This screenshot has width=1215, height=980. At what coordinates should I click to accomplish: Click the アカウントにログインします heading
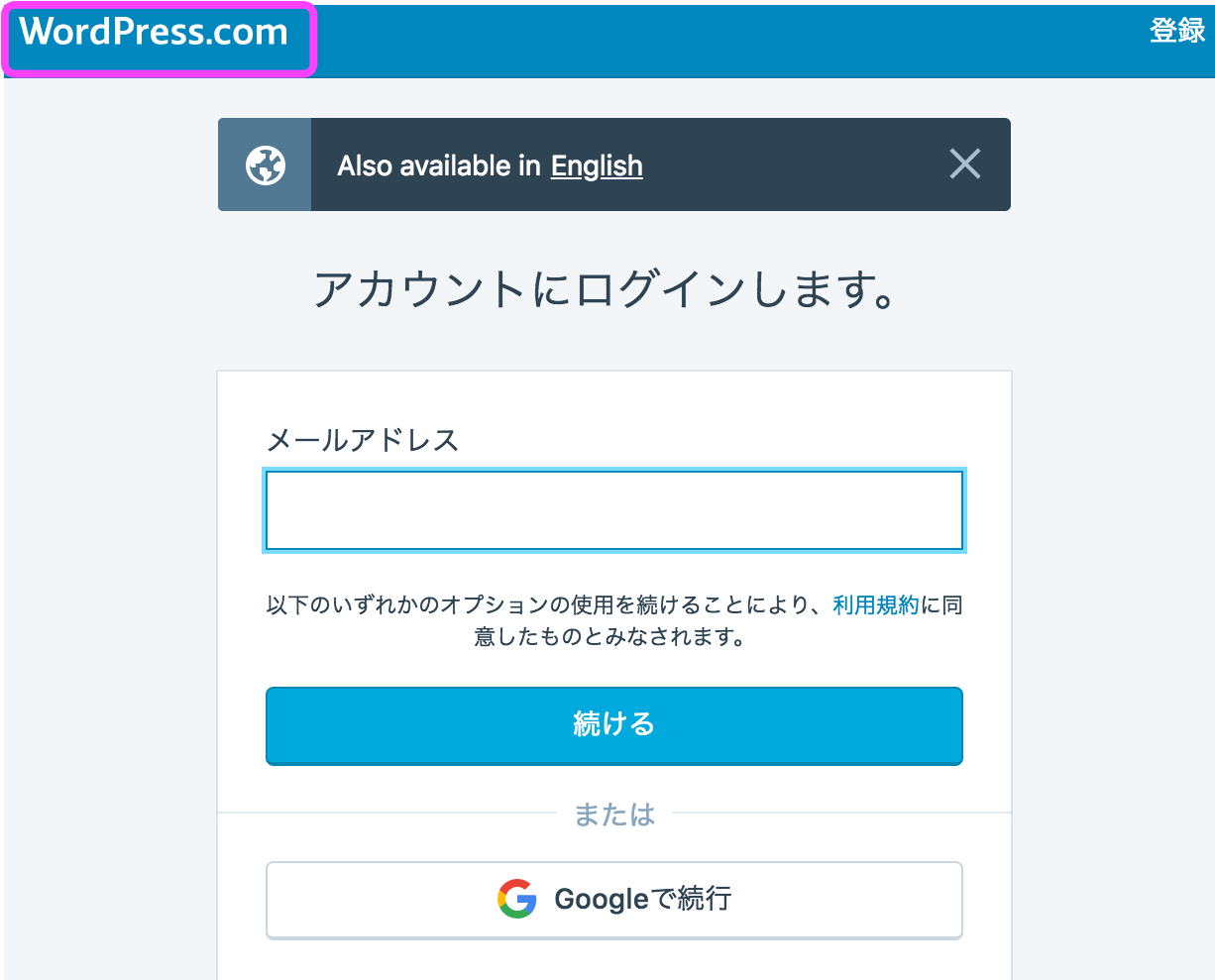click(607, 289)
